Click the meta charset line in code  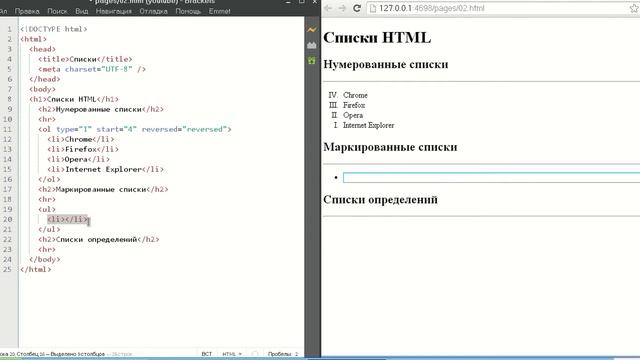tap(92, 69)
